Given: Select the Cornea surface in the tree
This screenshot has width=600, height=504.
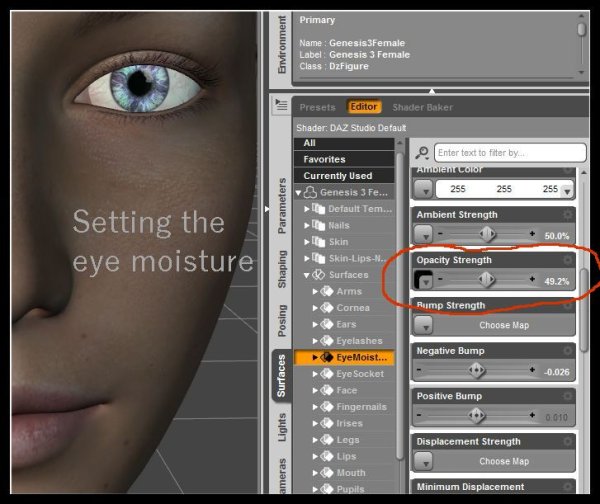Looking at the screenshot, I should (354, 307).
